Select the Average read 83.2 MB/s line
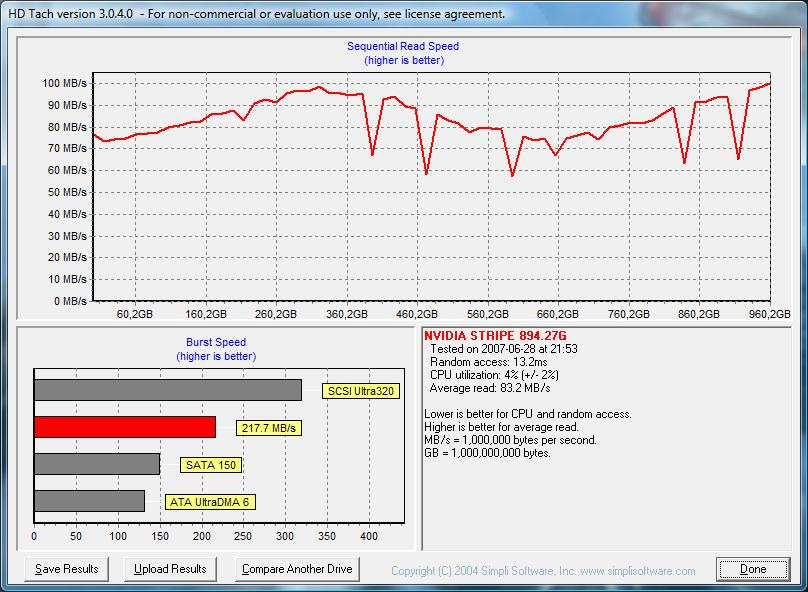808x592 pixels. click(x=490, y=388)
